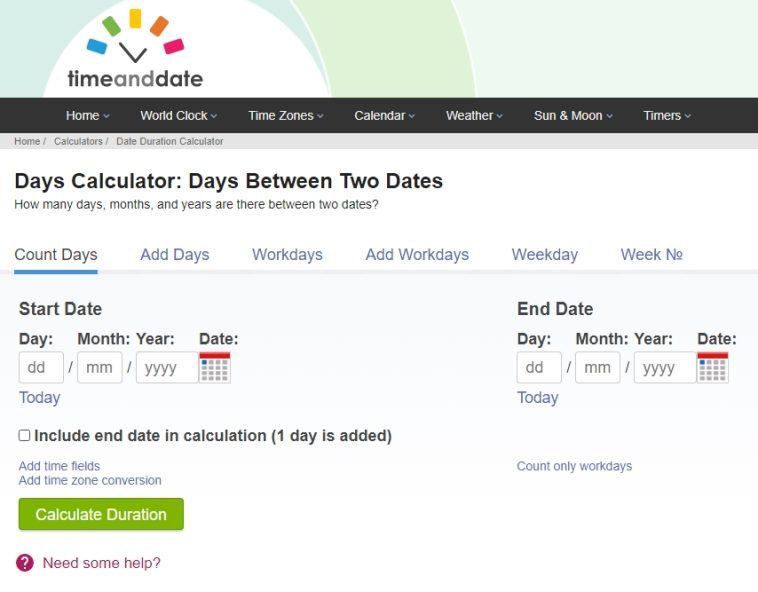Open the Weather menu dropdown

click(474, 116)
